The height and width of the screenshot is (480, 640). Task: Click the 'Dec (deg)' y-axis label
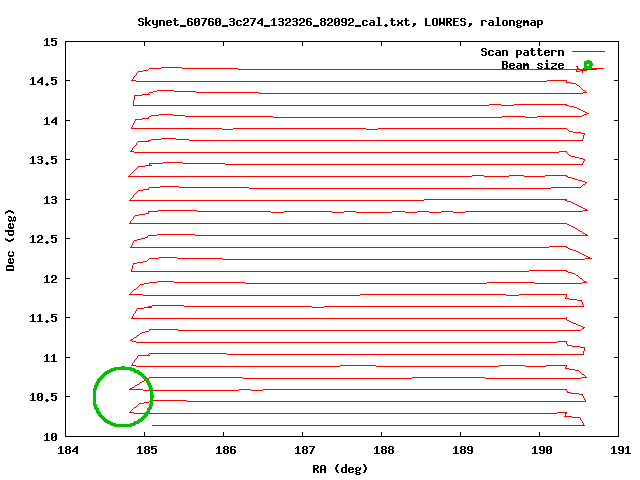coord(10,240)
